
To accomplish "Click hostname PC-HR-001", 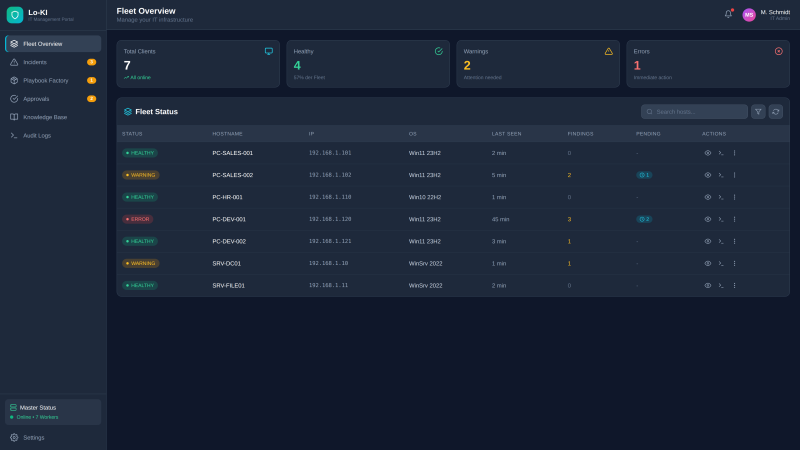I will [228, 197].
